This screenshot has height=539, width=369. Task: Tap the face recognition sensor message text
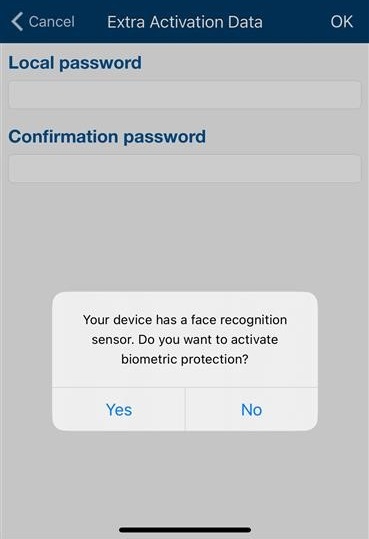[185, 339]
